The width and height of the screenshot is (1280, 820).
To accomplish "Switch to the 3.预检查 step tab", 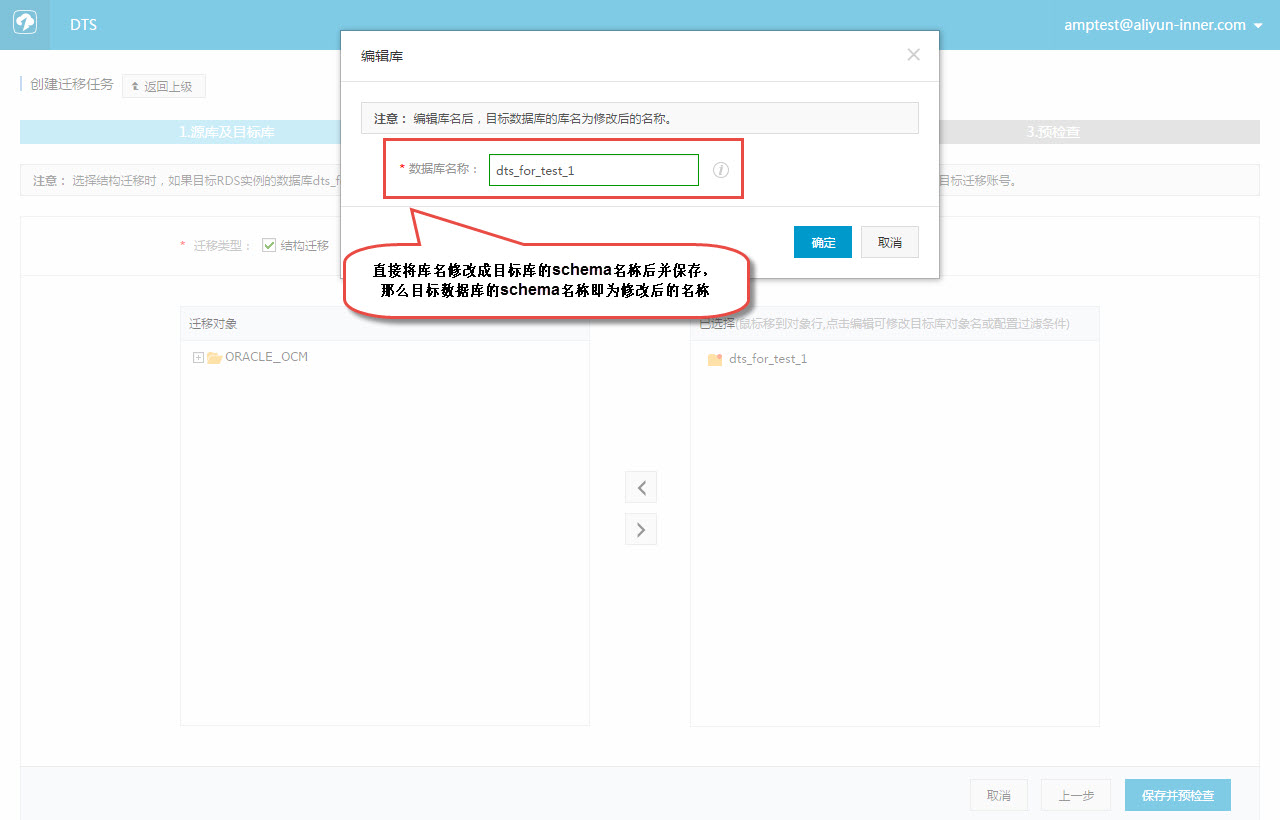I will 1054,131.
